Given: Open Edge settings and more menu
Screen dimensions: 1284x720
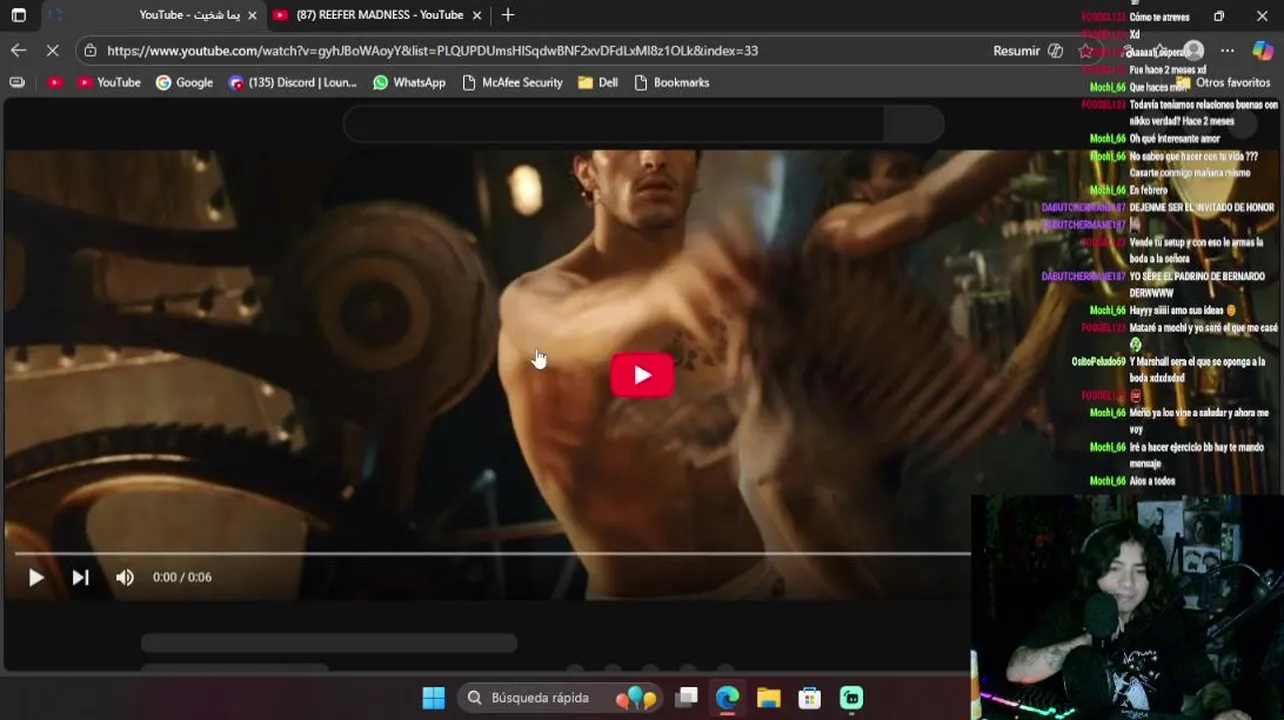Looking at the screenshot, I should [x=1227, y=50].
